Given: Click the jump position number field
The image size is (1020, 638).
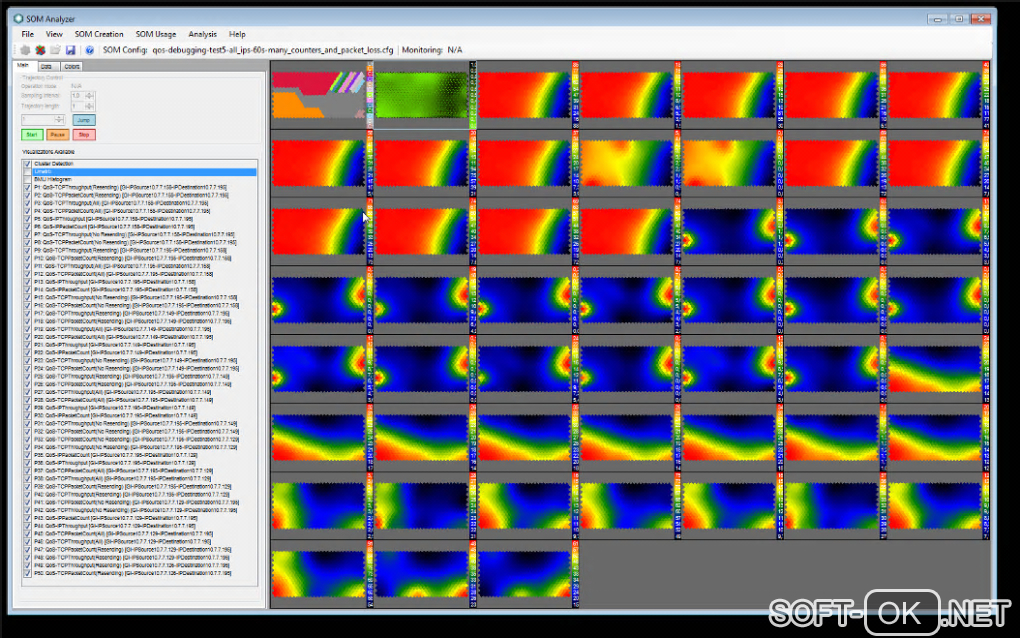Looking at the screenshot, I should [x=38, y=120].
